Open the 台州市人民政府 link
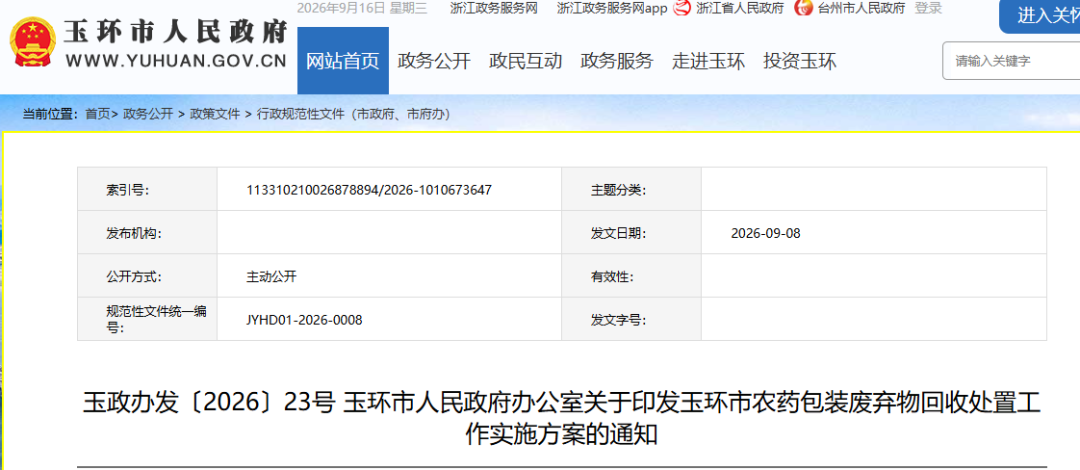Image resolution: width=1080 pixels, height=470 pixels. pyautogui.click(x=861, y=8)
